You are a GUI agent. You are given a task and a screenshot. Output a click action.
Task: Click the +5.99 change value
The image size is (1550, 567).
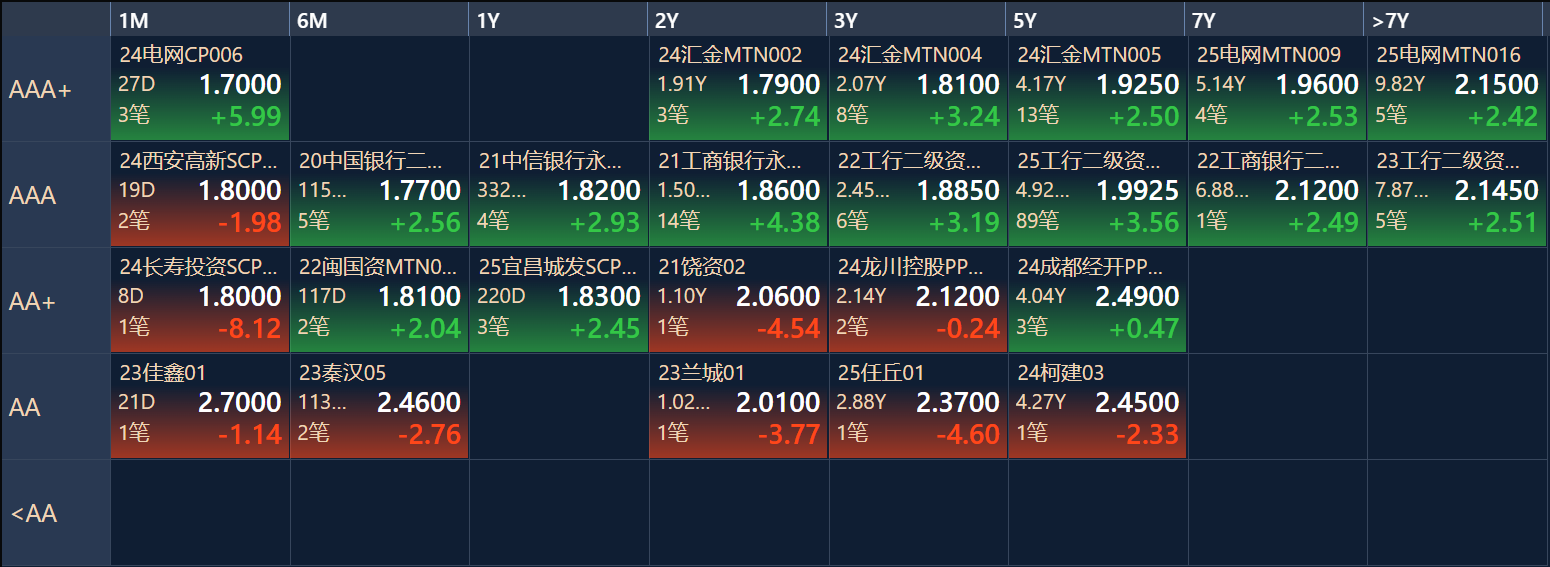tap(246, 117)
